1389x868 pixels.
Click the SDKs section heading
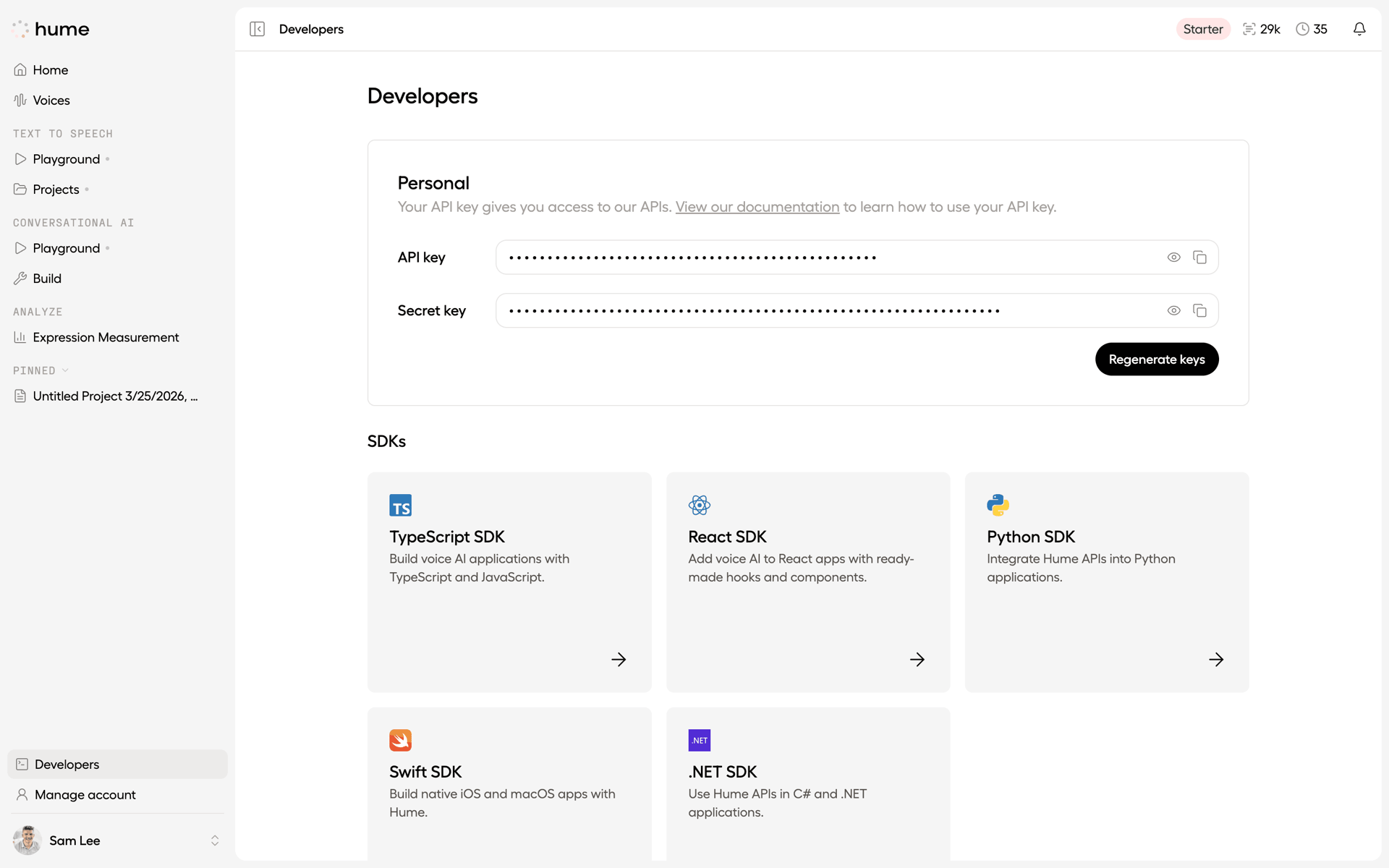(386, 441)
